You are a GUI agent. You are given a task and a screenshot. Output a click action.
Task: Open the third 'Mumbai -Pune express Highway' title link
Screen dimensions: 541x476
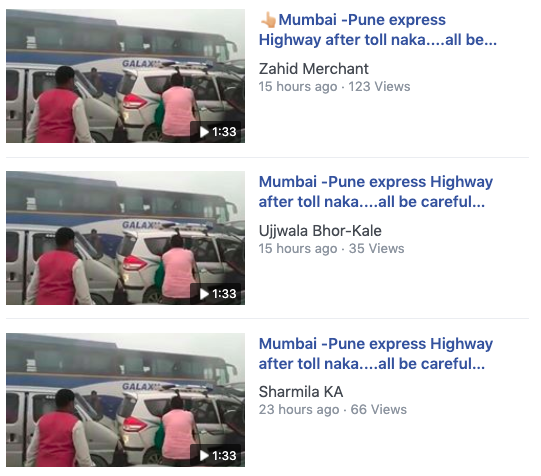[x=376, y=354]
